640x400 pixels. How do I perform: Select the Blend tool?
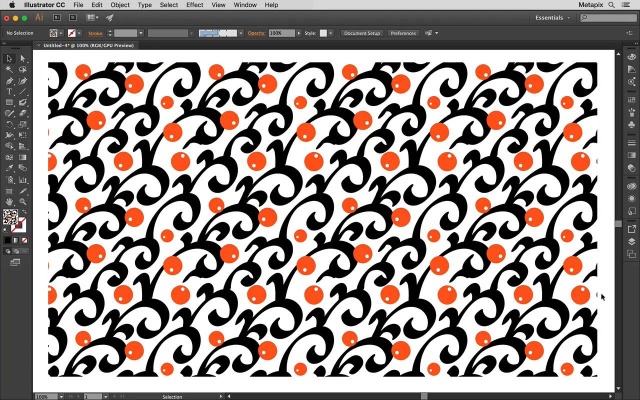tap(22, 169)
